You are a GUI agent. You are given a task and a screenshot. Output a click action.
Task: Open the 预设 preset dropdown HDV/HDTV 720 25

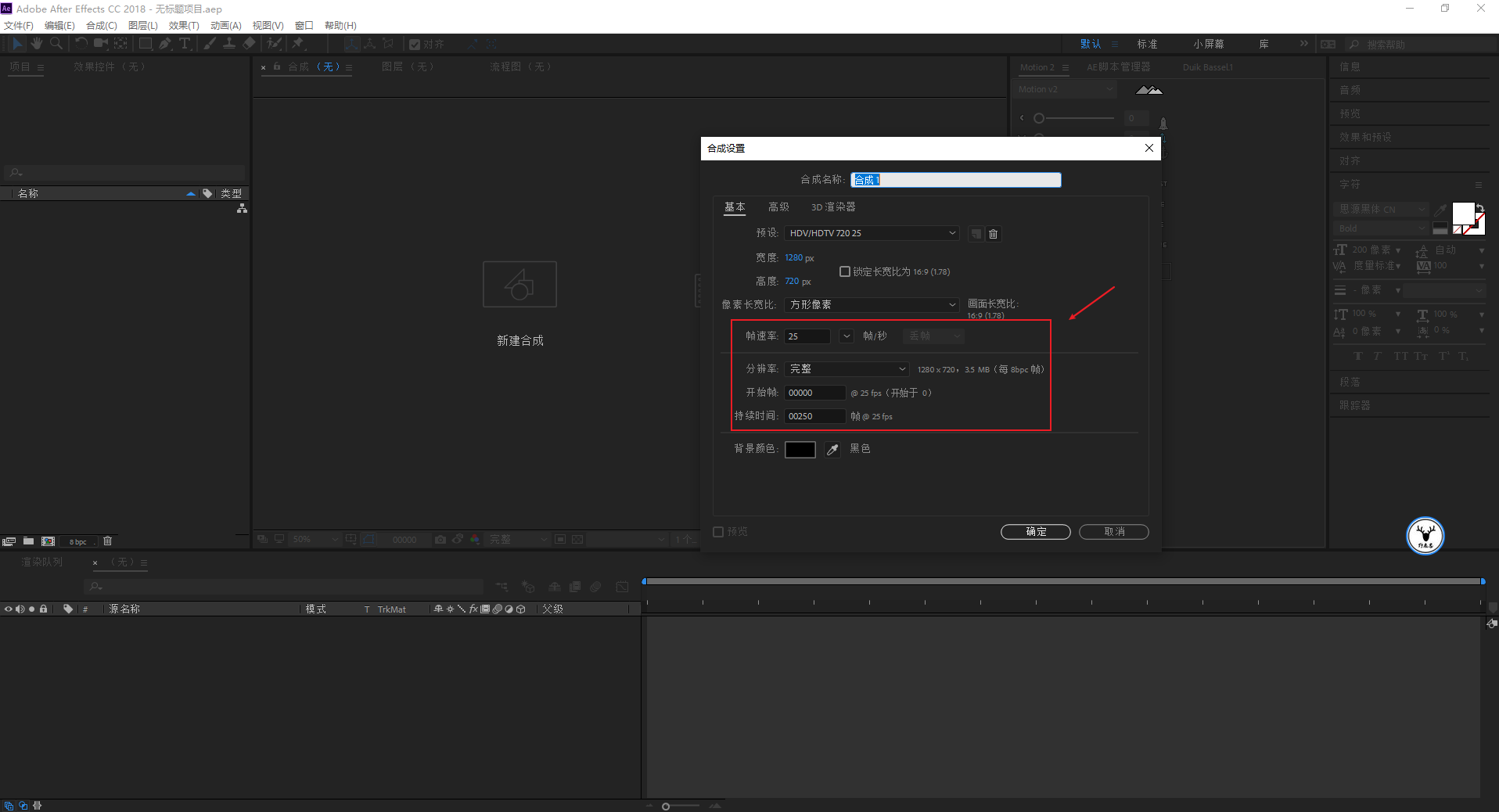point(872,233)
